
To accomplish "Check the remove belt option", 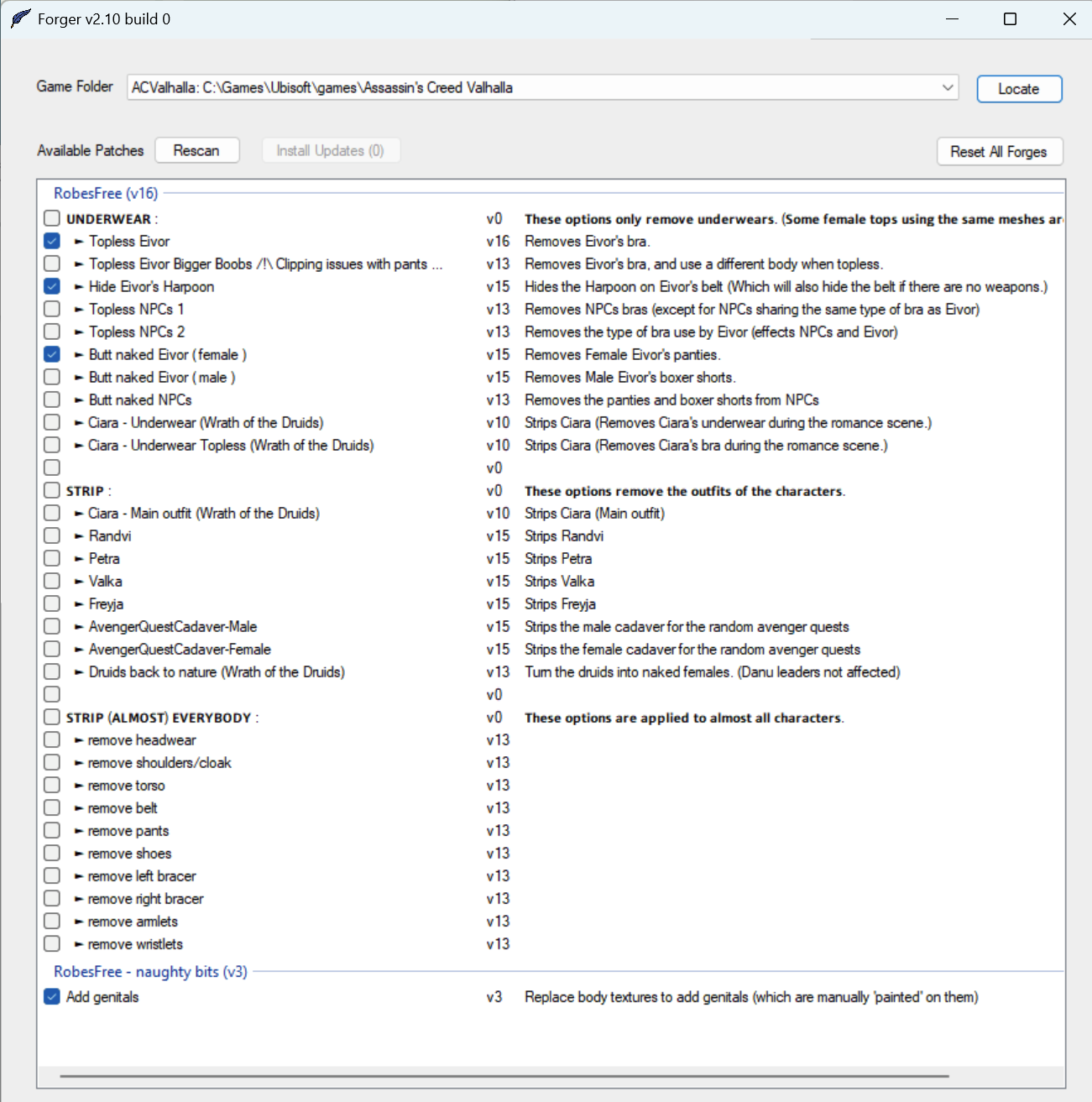I will tap(52, 807).
